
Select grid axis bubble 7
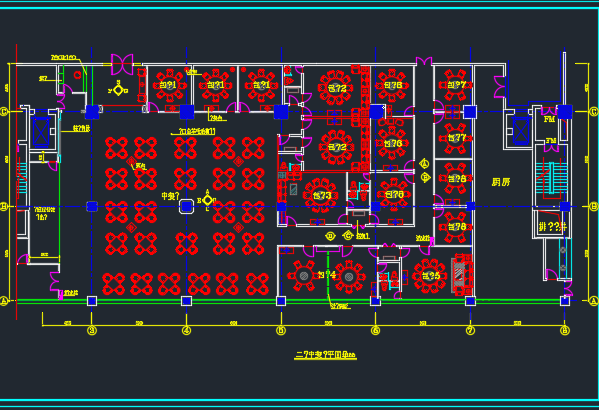470,331
